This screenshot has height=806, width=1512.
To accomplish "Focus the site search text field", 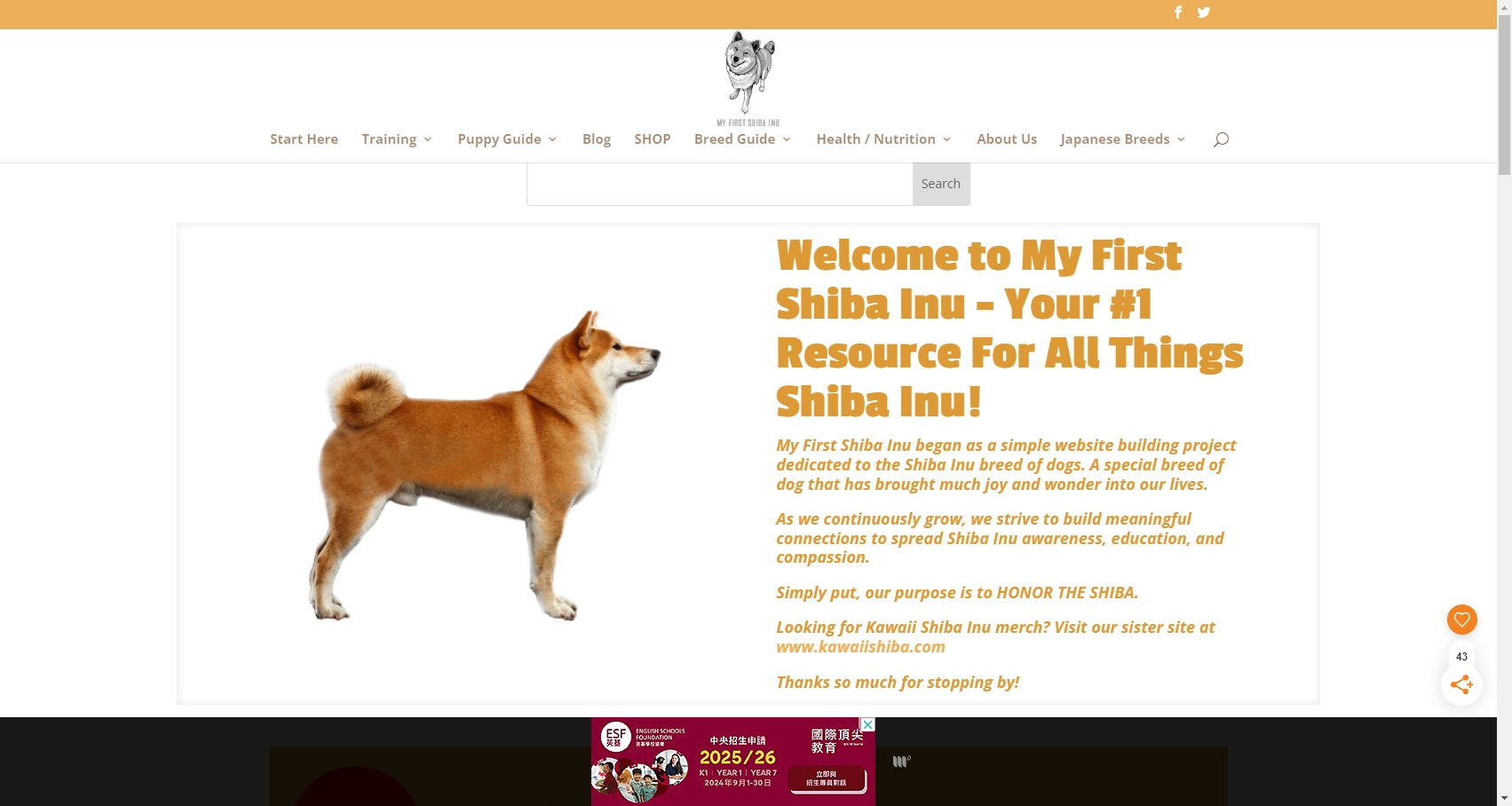I will pos(720,184).
